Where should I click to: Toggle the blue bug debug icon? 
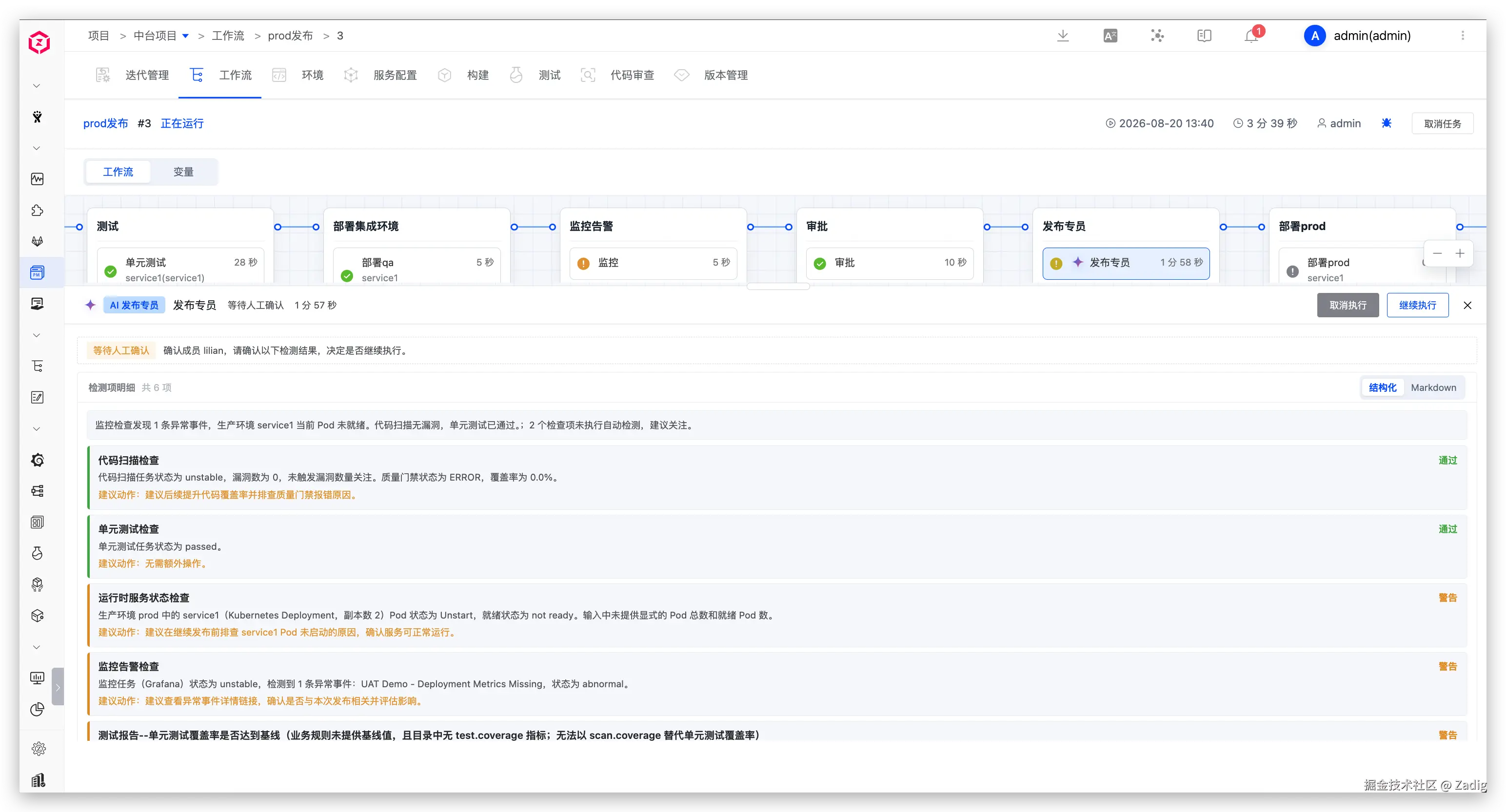click(1386, 123)
